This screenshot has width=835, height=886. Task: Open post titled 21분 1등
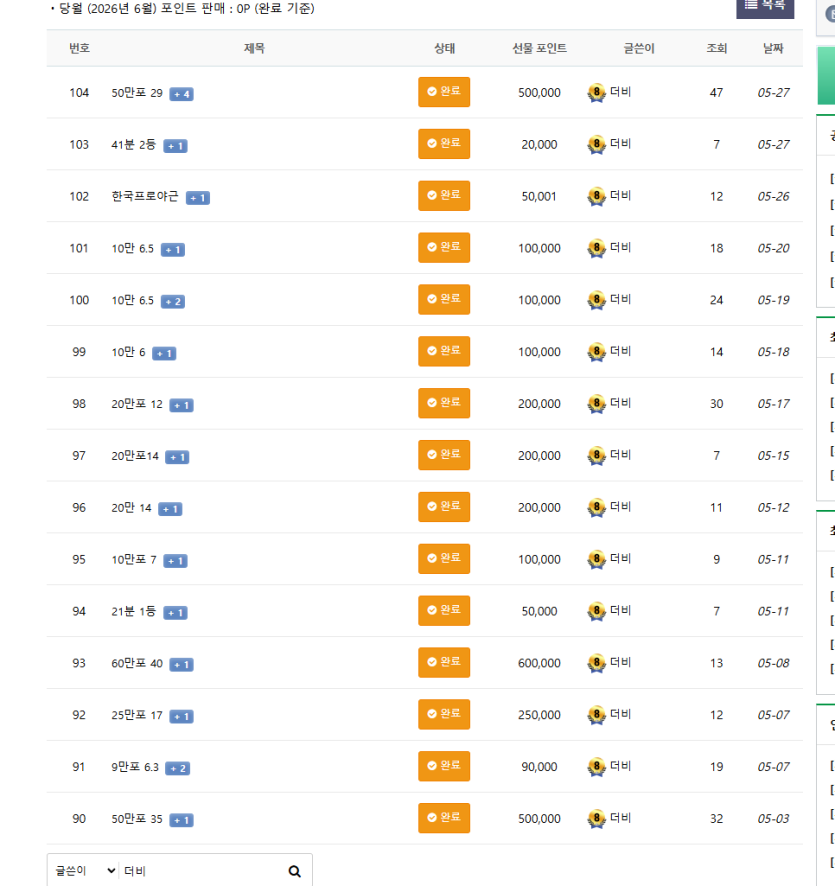click(133, 611)
